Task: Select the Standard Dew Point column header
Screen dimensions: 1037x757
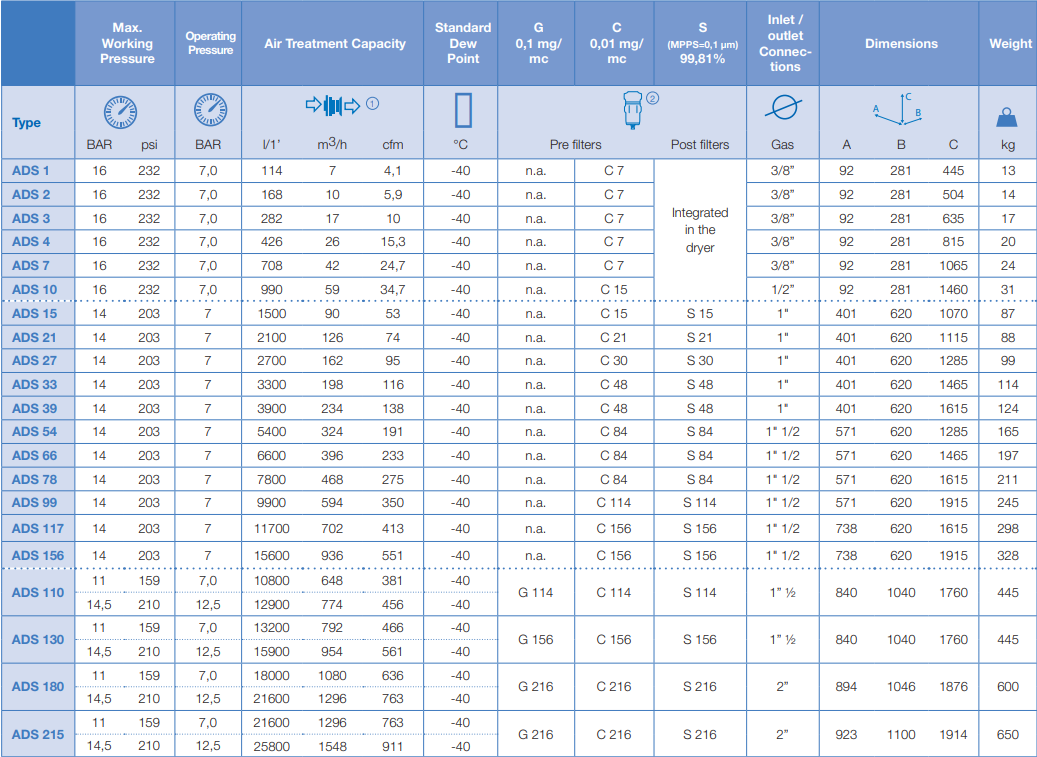Action: (462, 43)
